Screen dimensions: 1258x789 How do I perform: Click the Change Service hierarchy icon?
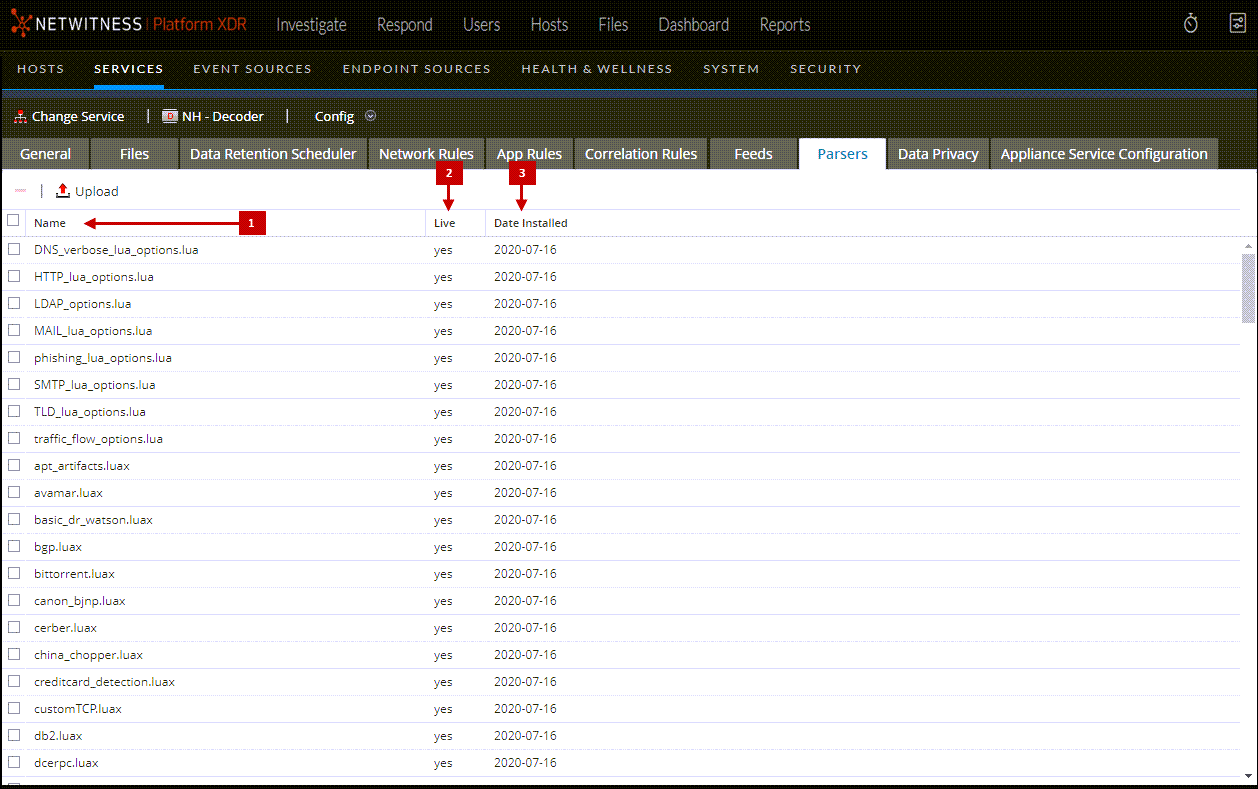[20, 117]
